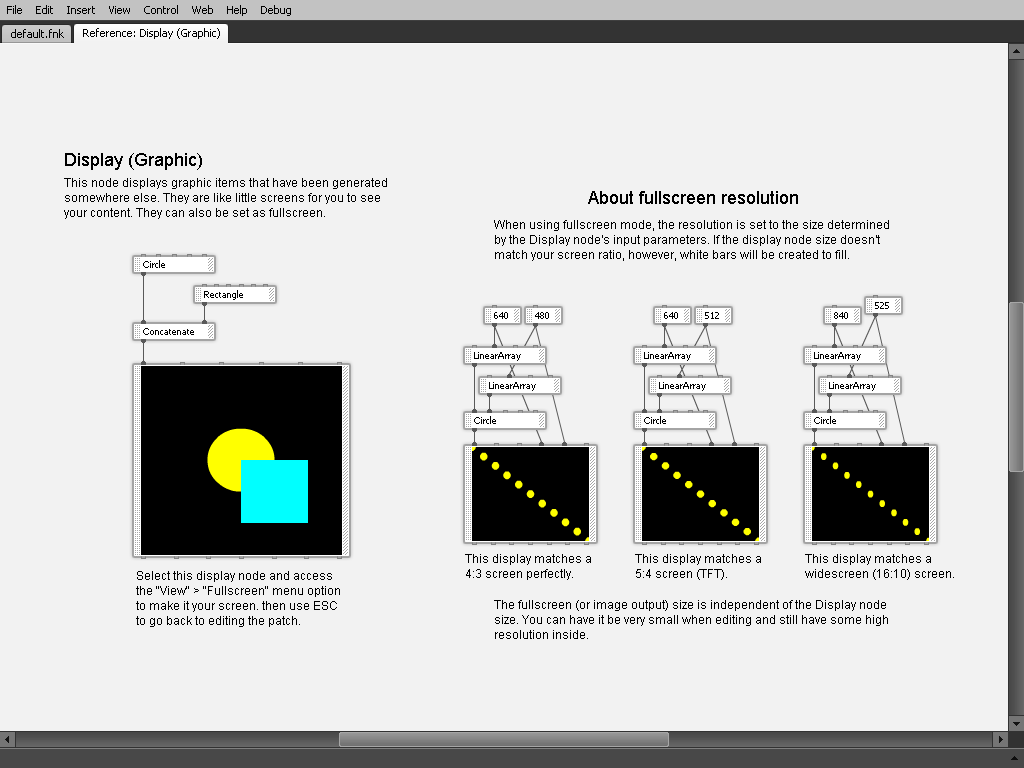Select the Circle node in the 4:3 patch

(505, 421)
